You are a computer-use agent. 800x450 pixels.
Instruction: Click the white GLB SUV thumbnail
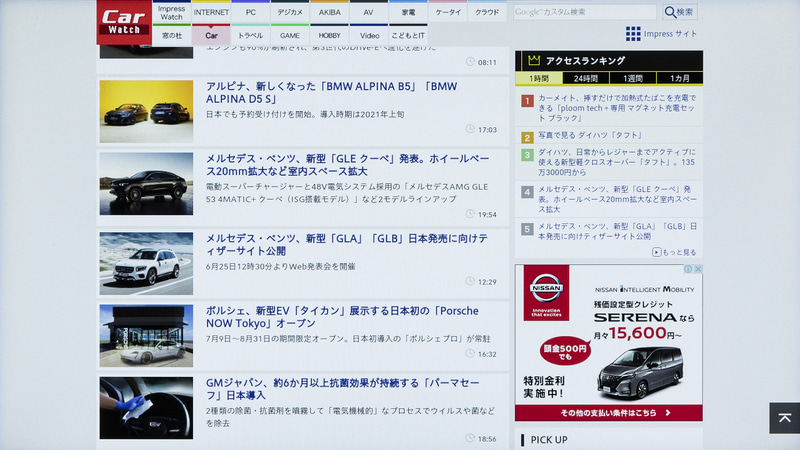pyautogui.click(x=146, y=263)
